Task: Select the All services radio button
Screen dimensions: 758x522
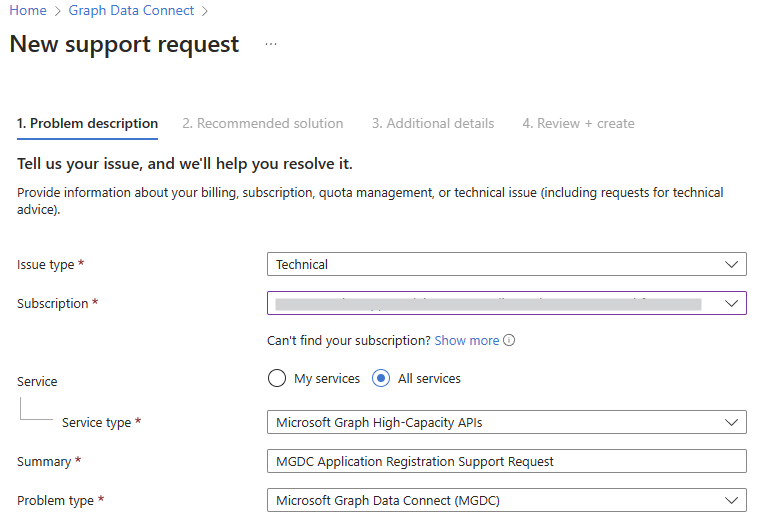Action: [x=381, y=378]
